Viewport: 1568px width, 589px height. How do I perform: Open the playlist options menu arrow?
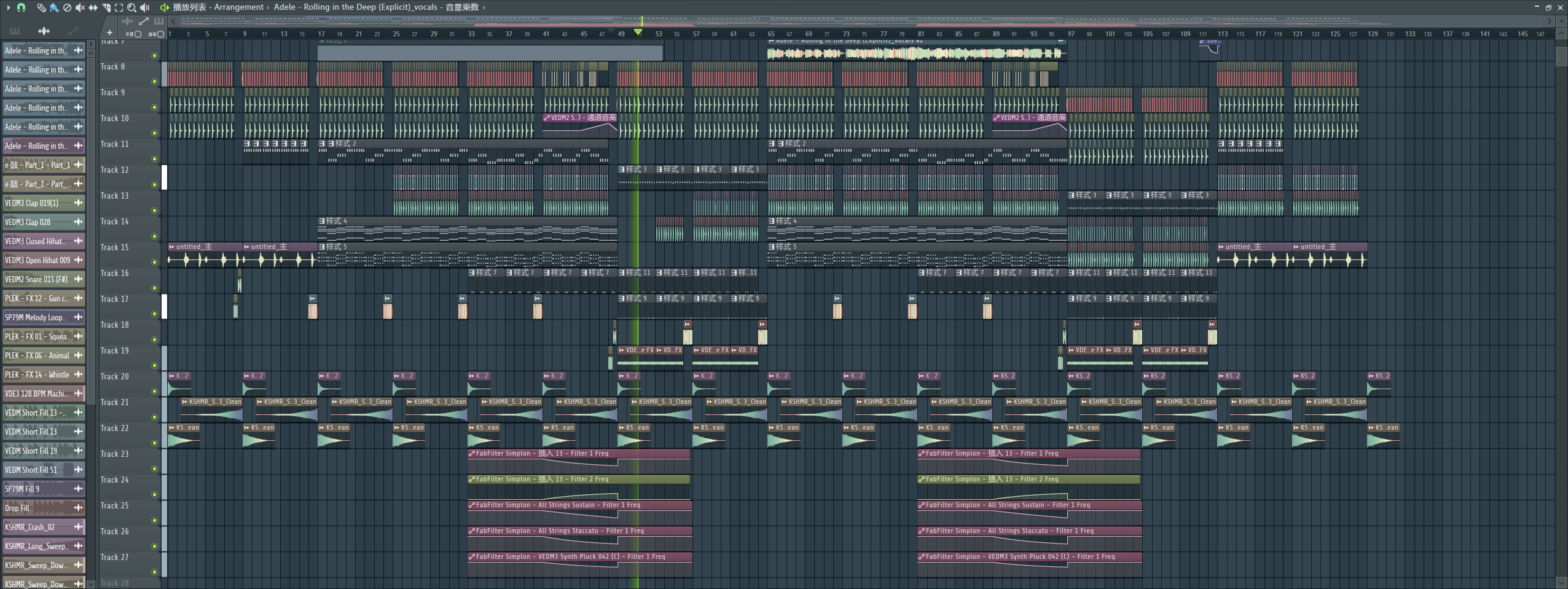(8, 7)
